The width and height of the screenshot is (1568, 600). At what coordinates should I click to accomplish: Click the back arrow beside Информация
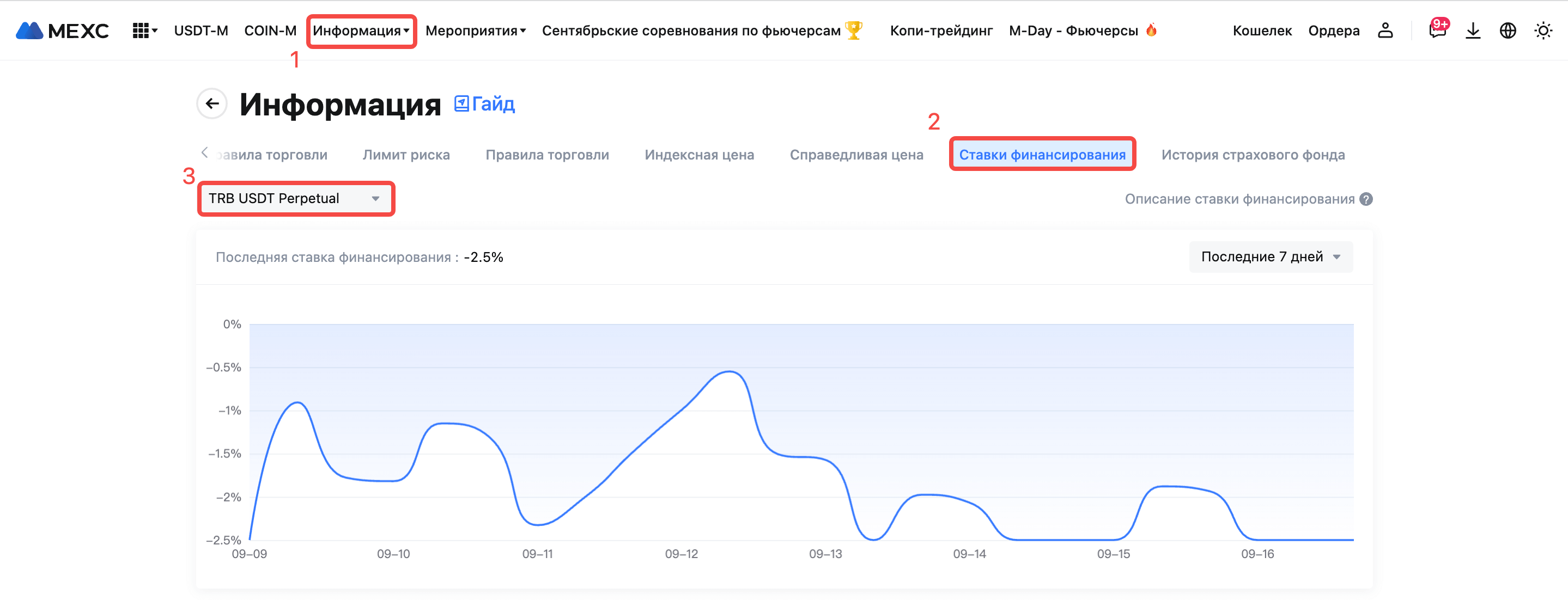coord(212,103)
